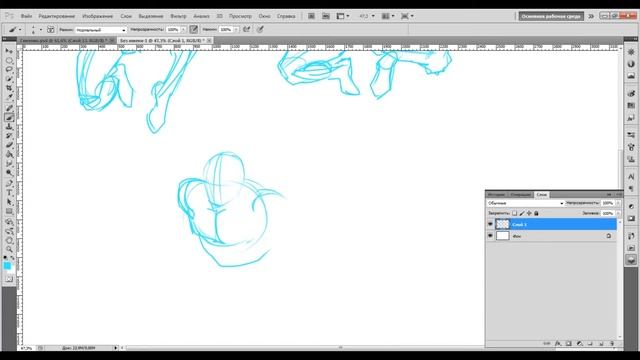Image resolution: width=640 pixels, height=360 pixels.
Task: Select the Eyedropper tool
Action: click(x=9, y=97)
